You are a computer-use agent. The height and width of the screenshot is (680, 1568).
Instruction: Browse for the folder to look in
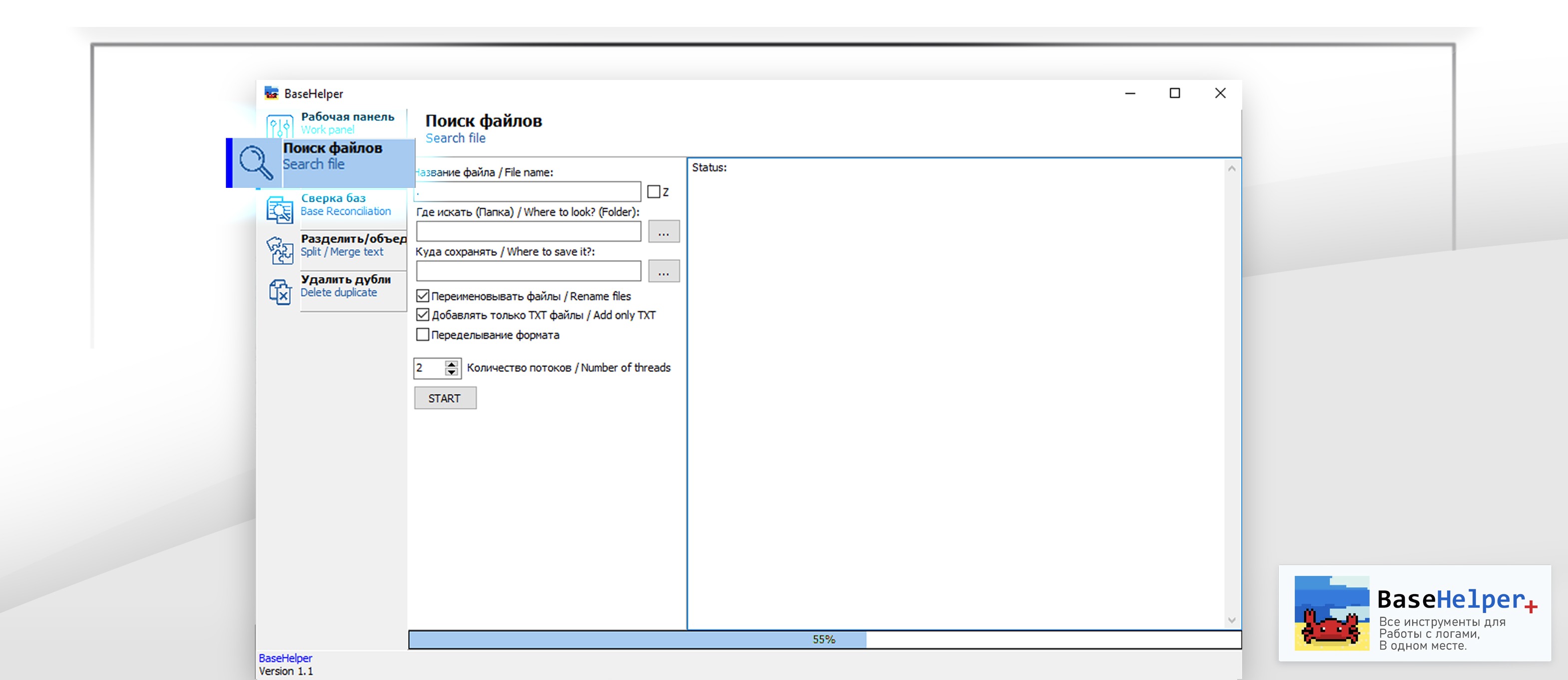(x=663, y=232)
